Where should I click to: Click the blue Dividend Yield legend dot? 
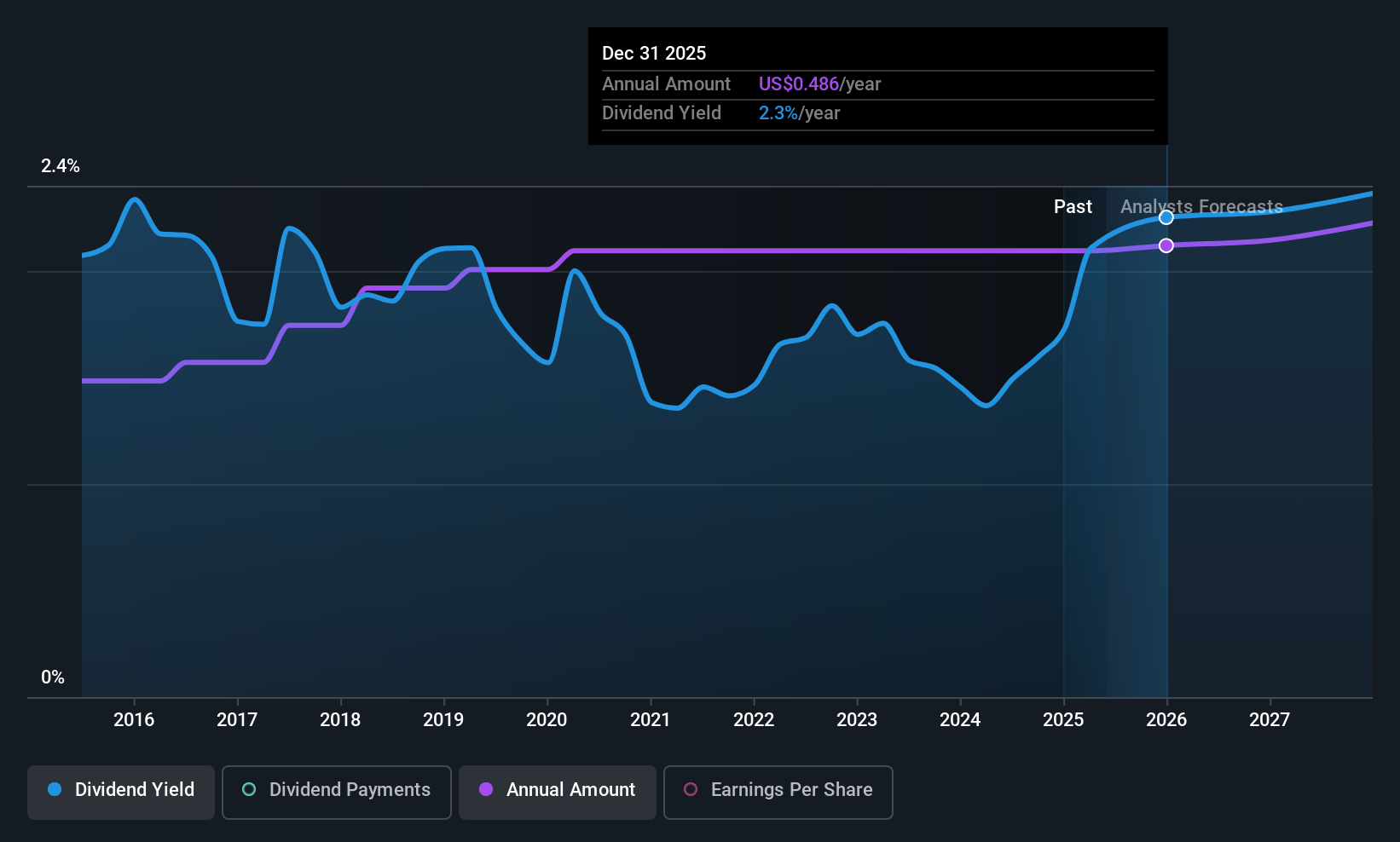(55, 789)
